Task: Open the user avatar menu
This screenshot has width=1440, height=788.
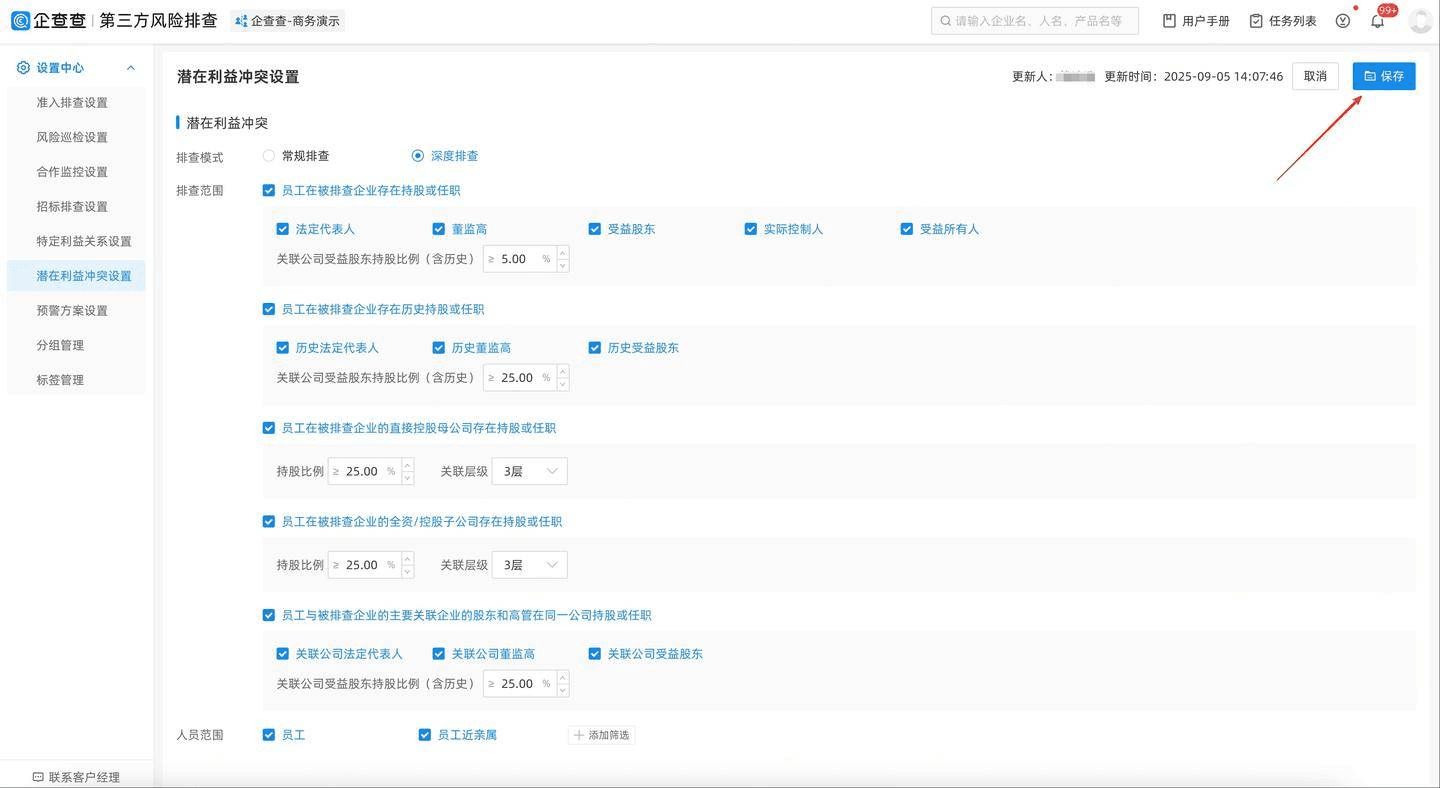Action: (x=1421, y=21)
